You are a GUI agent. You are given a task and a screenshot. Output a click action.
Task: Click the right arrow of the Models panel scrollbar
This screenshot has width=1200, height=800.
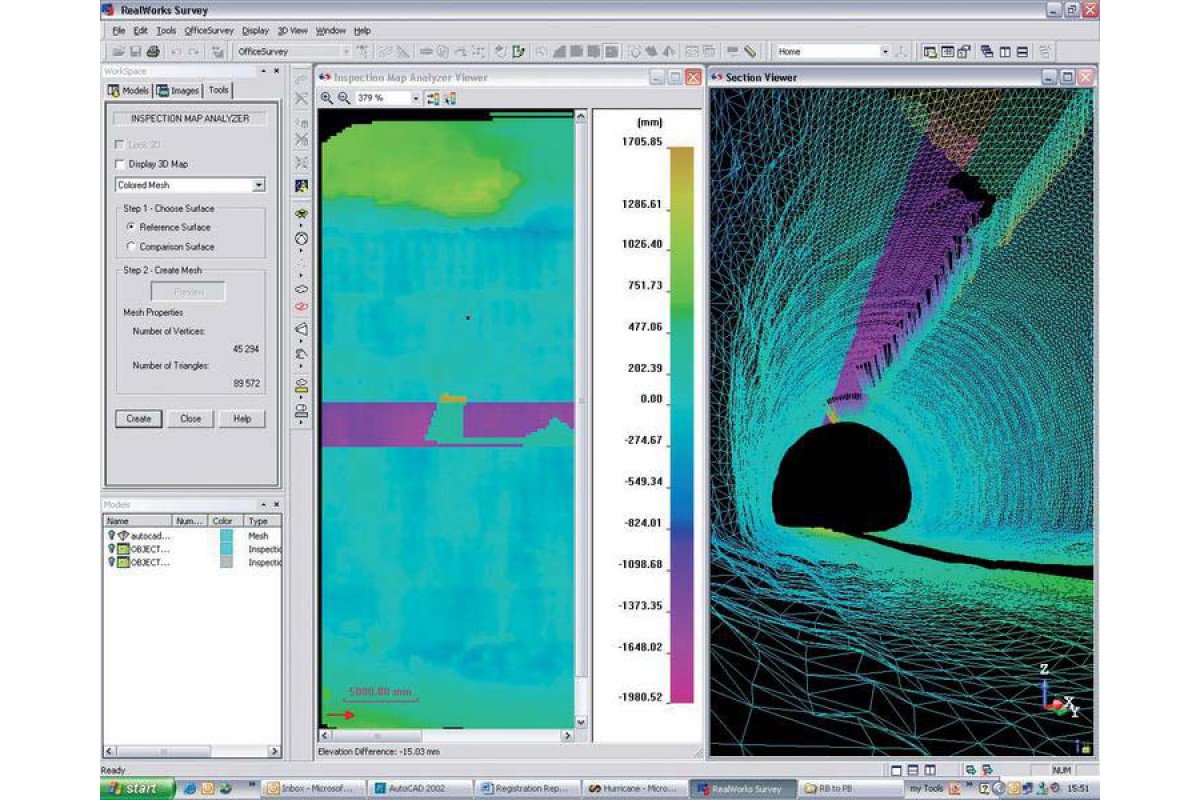coord(274,751)
